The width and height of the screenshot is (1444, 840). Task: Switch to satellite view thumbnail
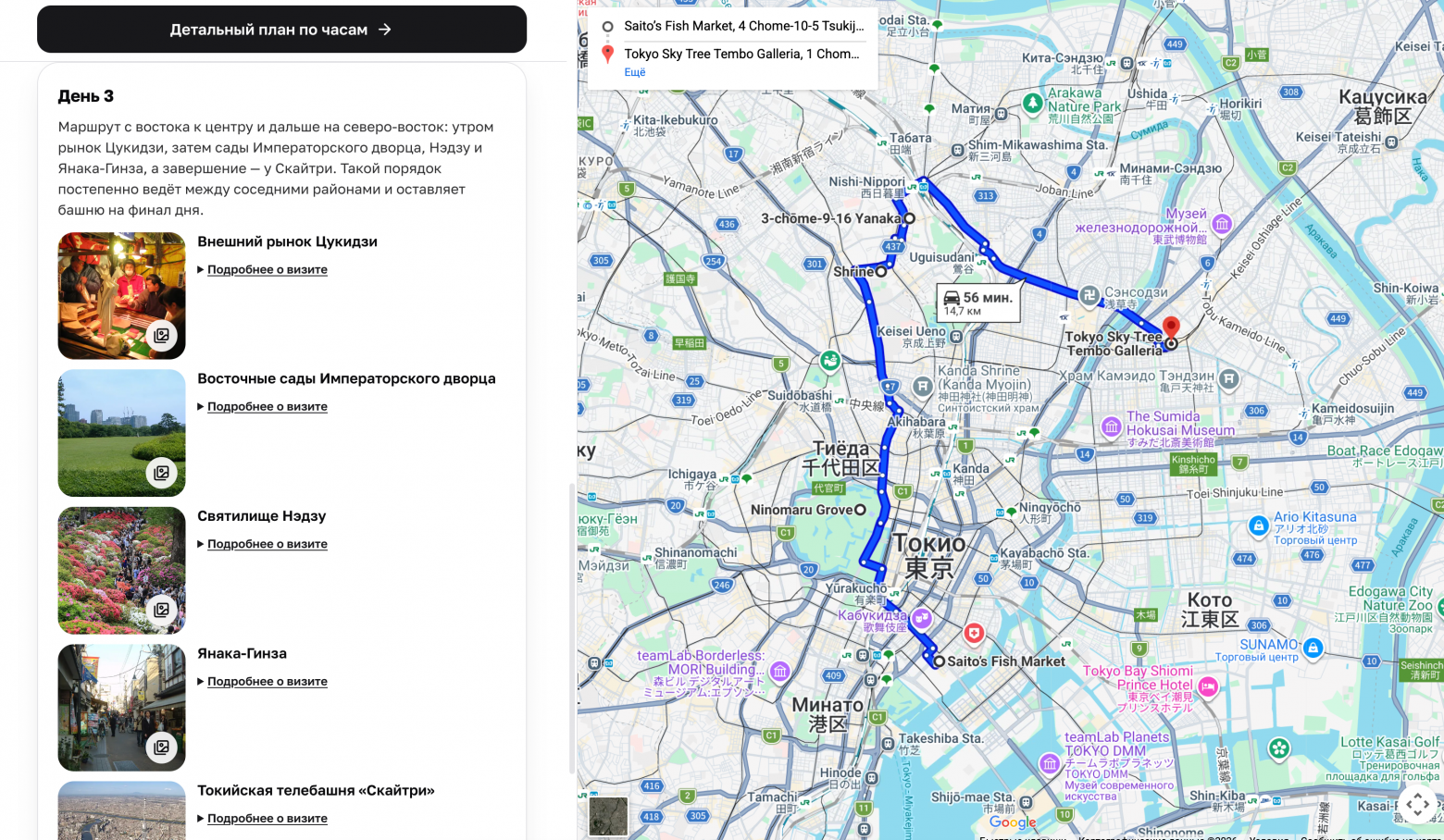608,816
